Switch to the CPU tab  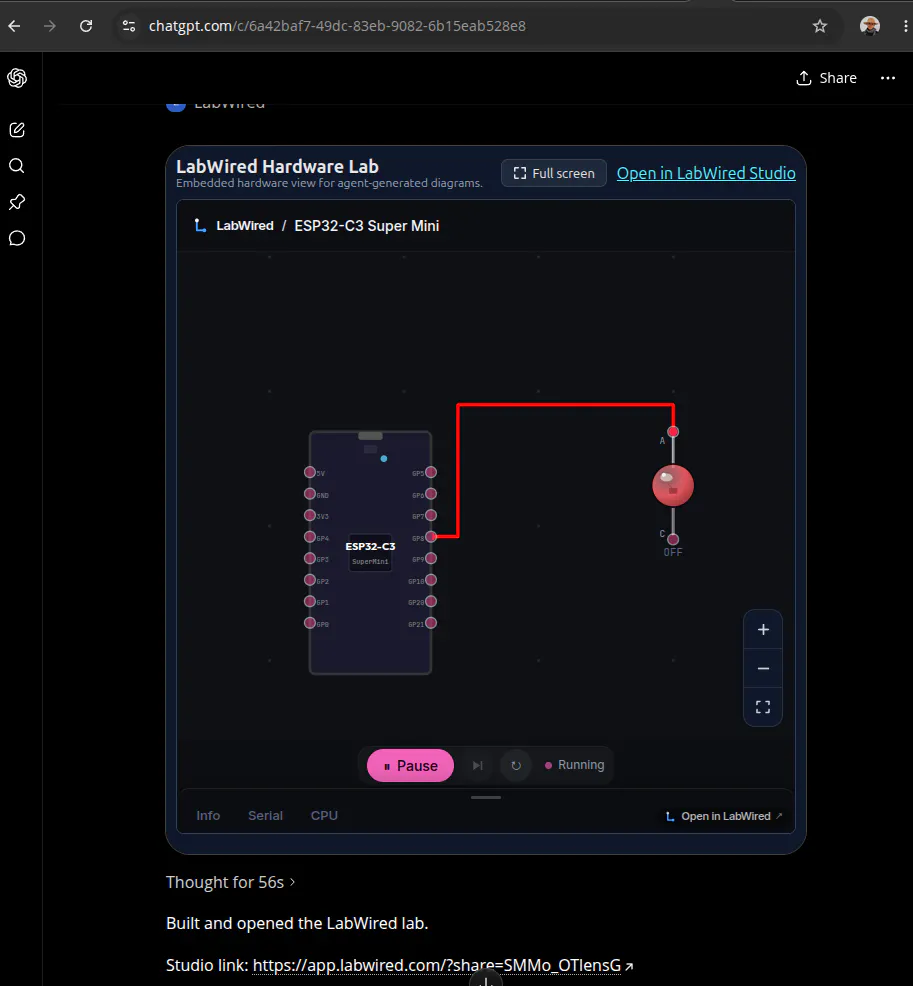324,816
